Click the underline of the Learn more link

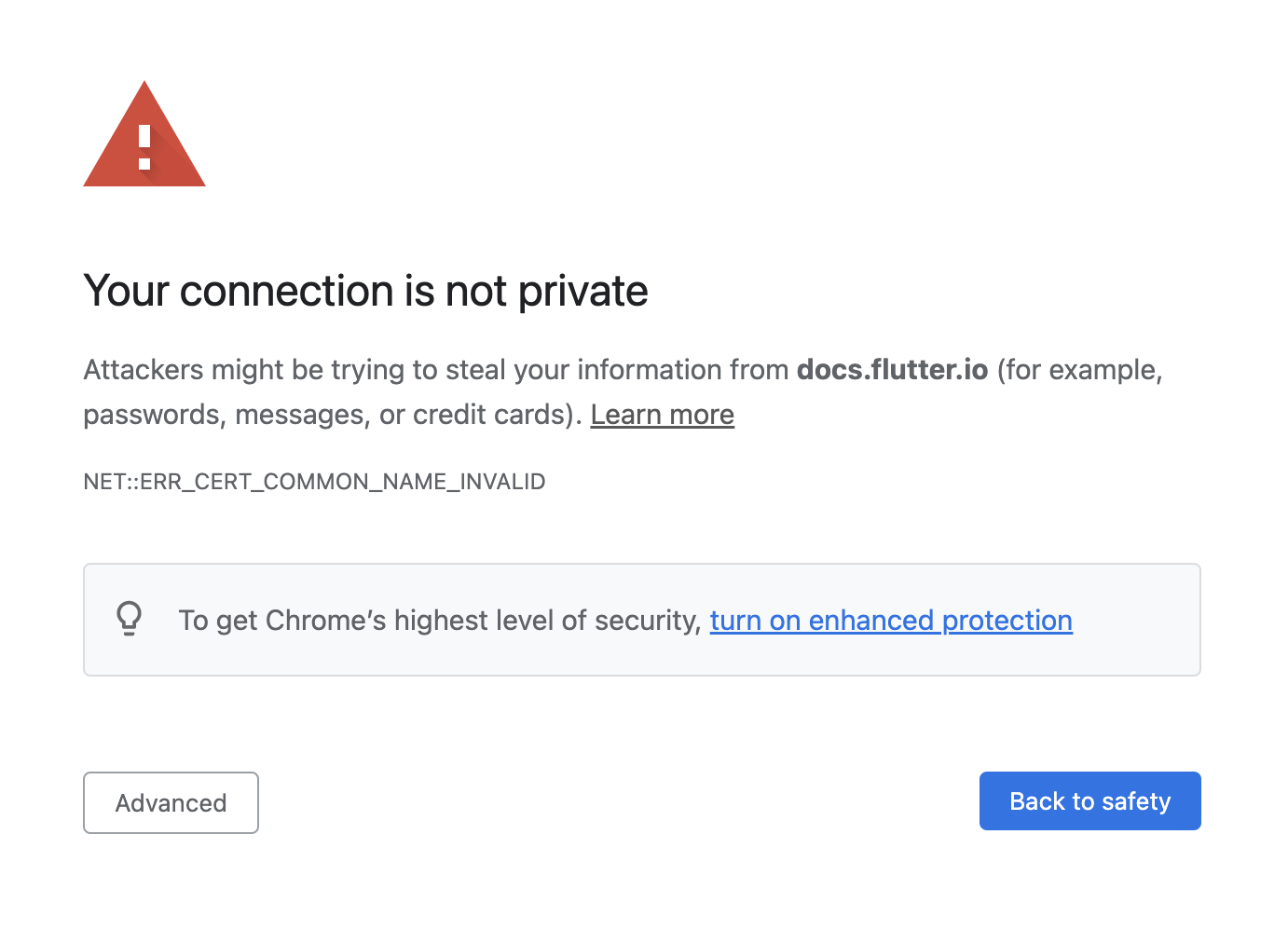pos(662,429)
